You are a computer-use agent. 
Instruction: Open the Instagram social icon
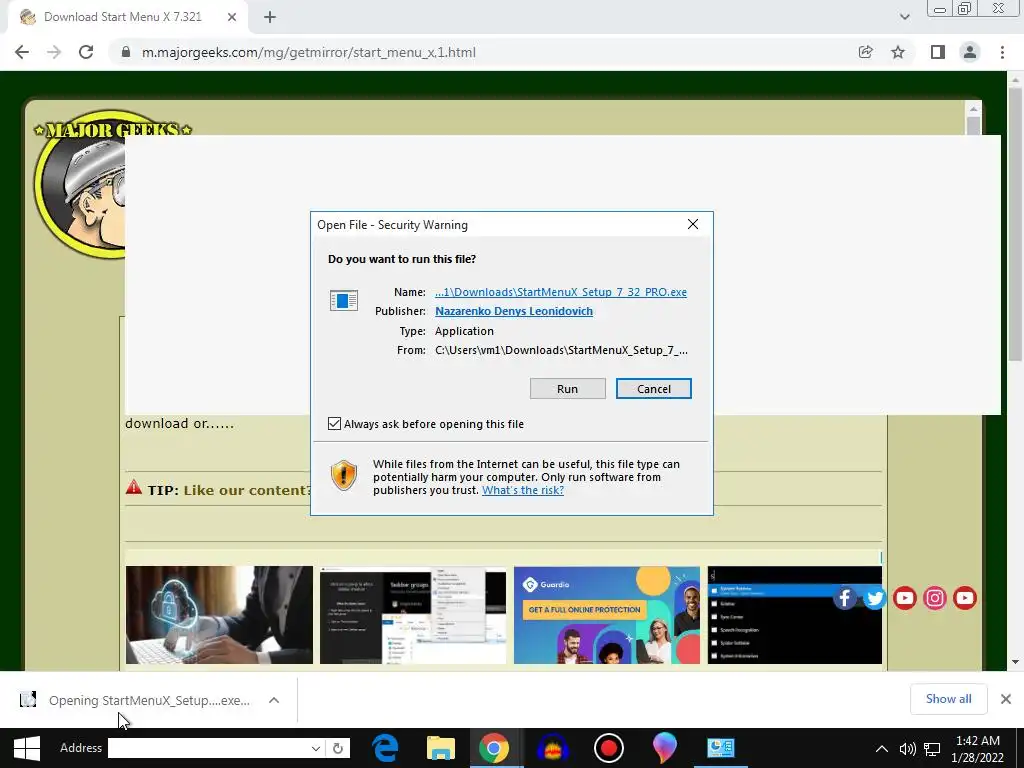coord(935,598)
